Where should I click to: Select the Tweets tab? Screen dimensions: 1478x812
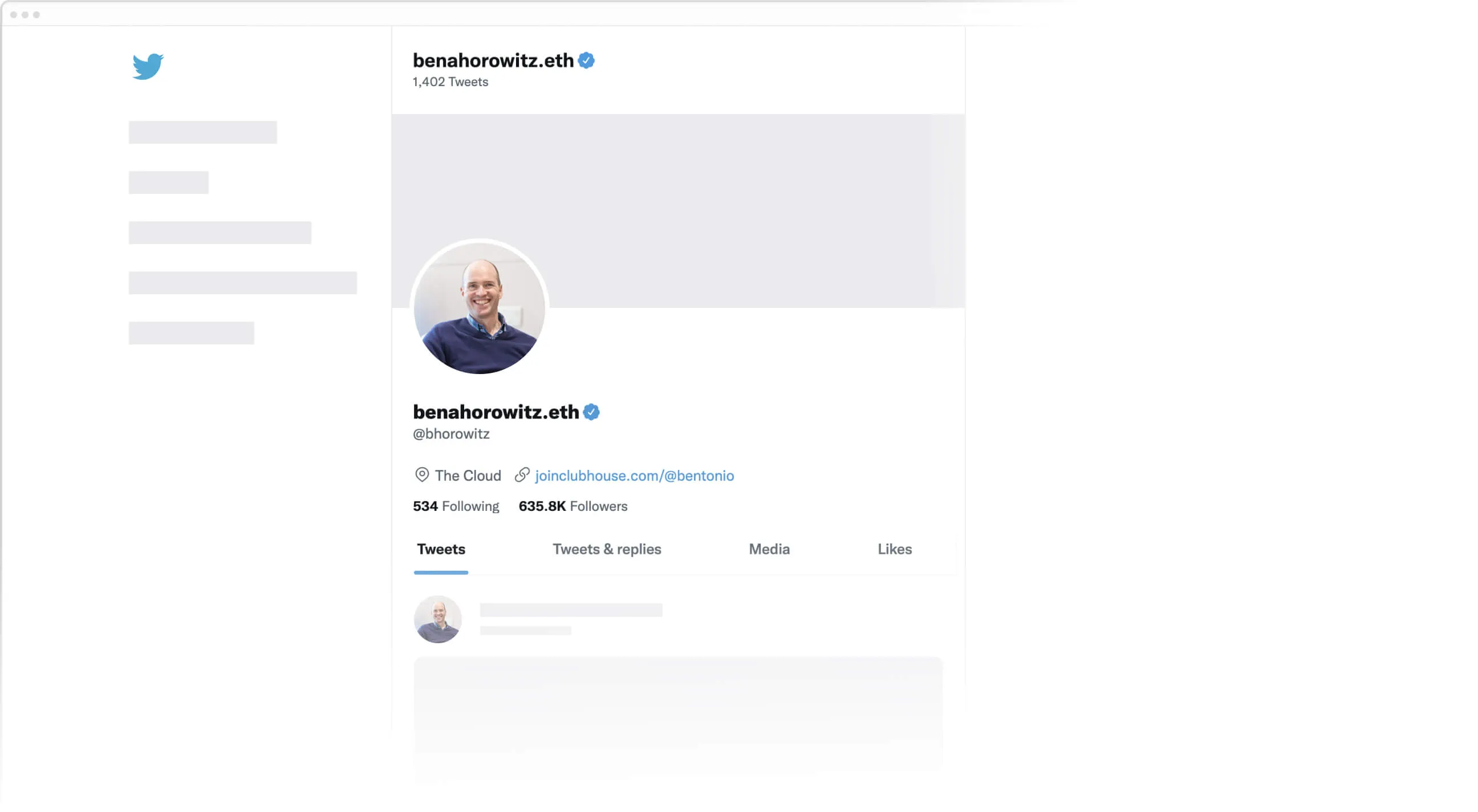click(441, 550)
